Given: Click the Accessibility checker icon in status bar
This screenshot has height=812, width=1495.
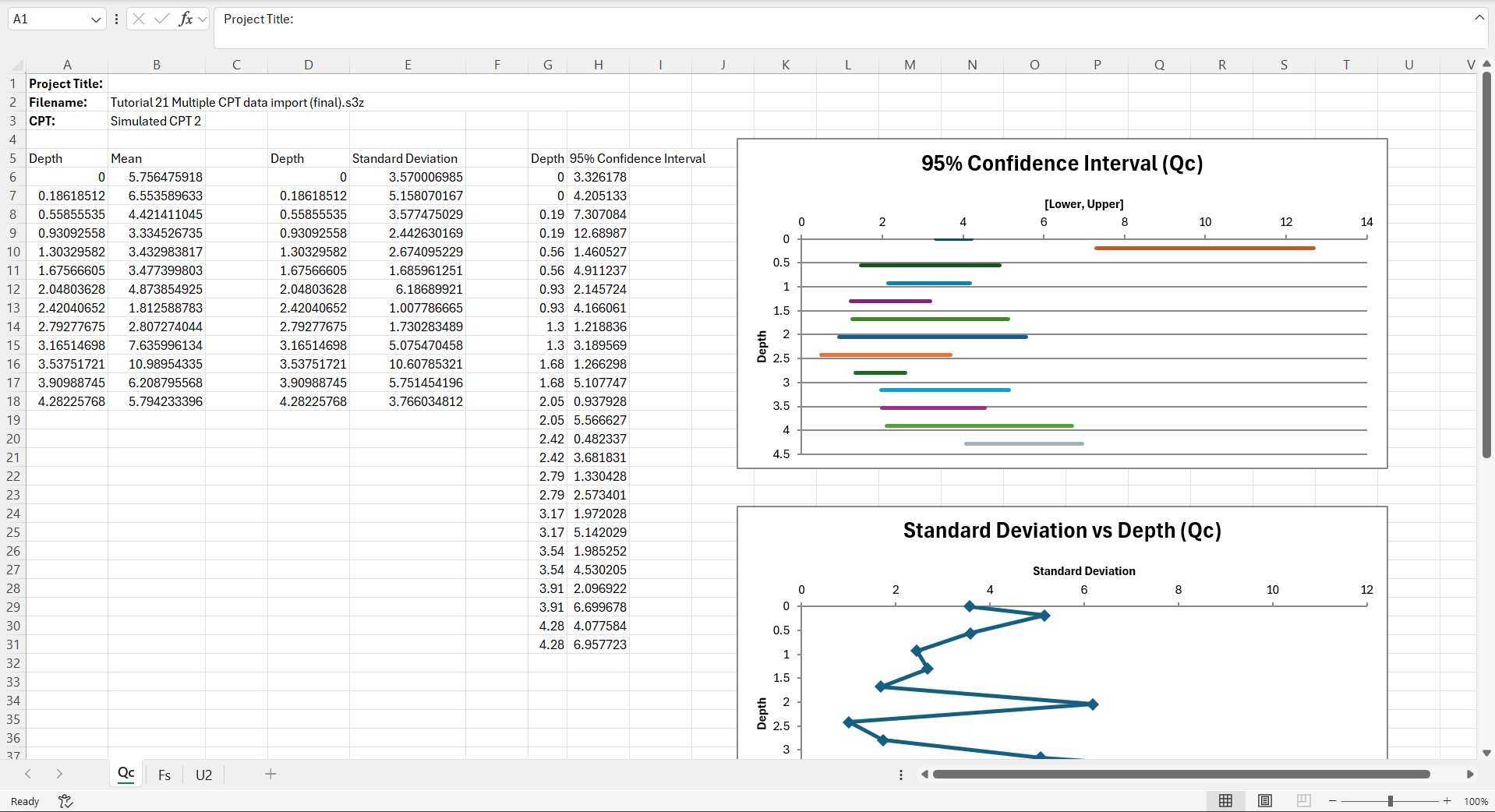Looking at the screenshot, I should 65,801.
